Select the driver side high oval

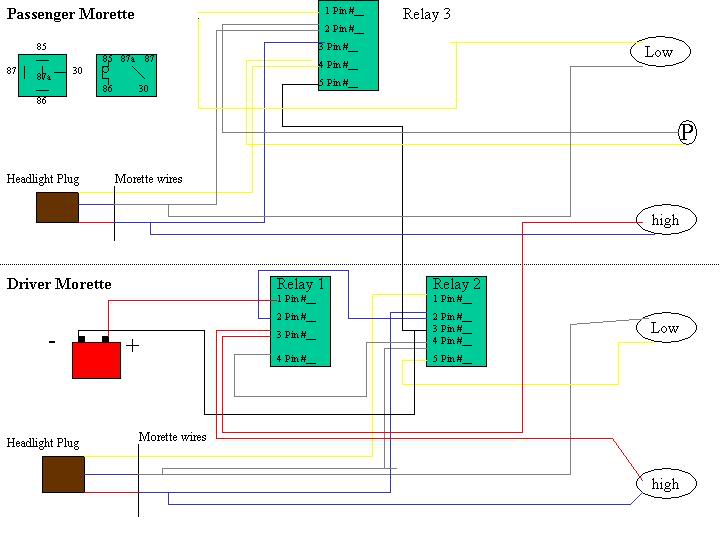coord(664,484)
